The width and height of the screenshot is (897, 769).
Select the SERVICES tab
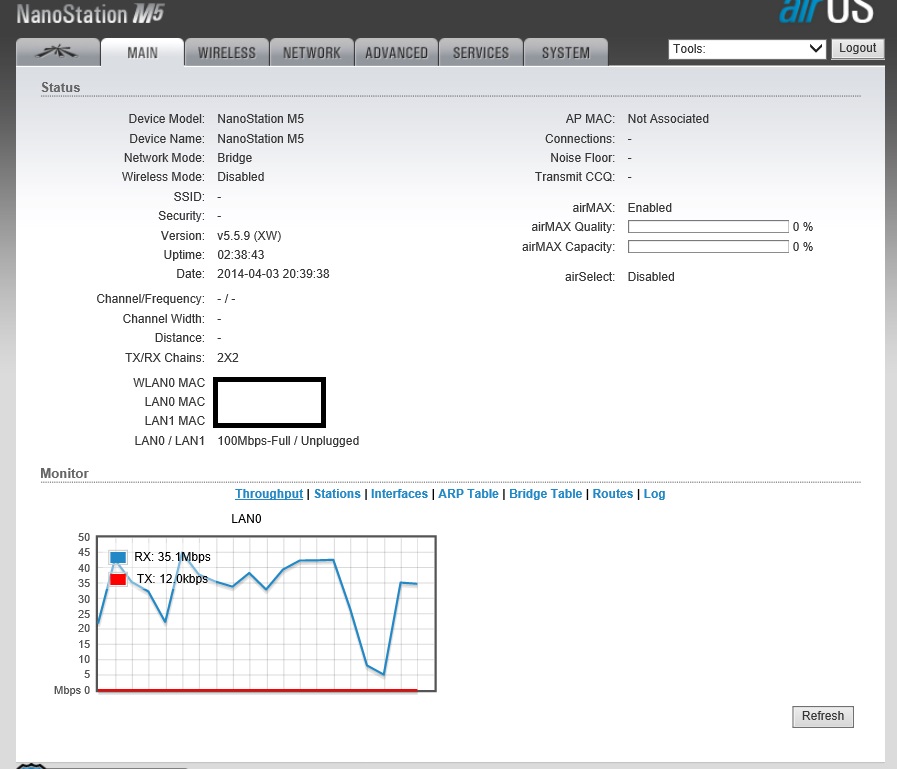(481, 53)
